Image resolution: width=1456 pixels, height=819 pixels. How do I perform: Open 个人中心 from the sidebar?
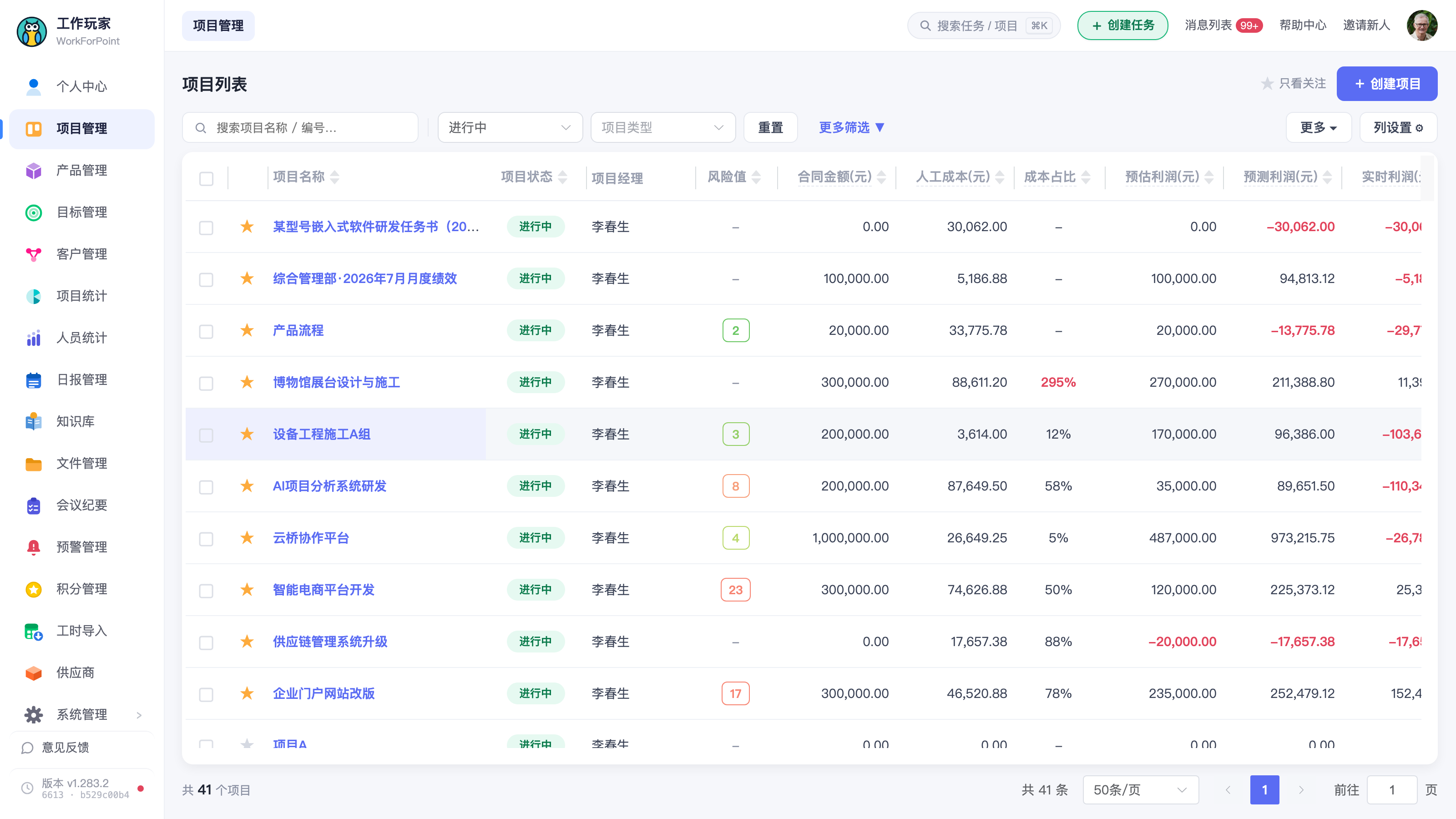click(x=81, y=86)
